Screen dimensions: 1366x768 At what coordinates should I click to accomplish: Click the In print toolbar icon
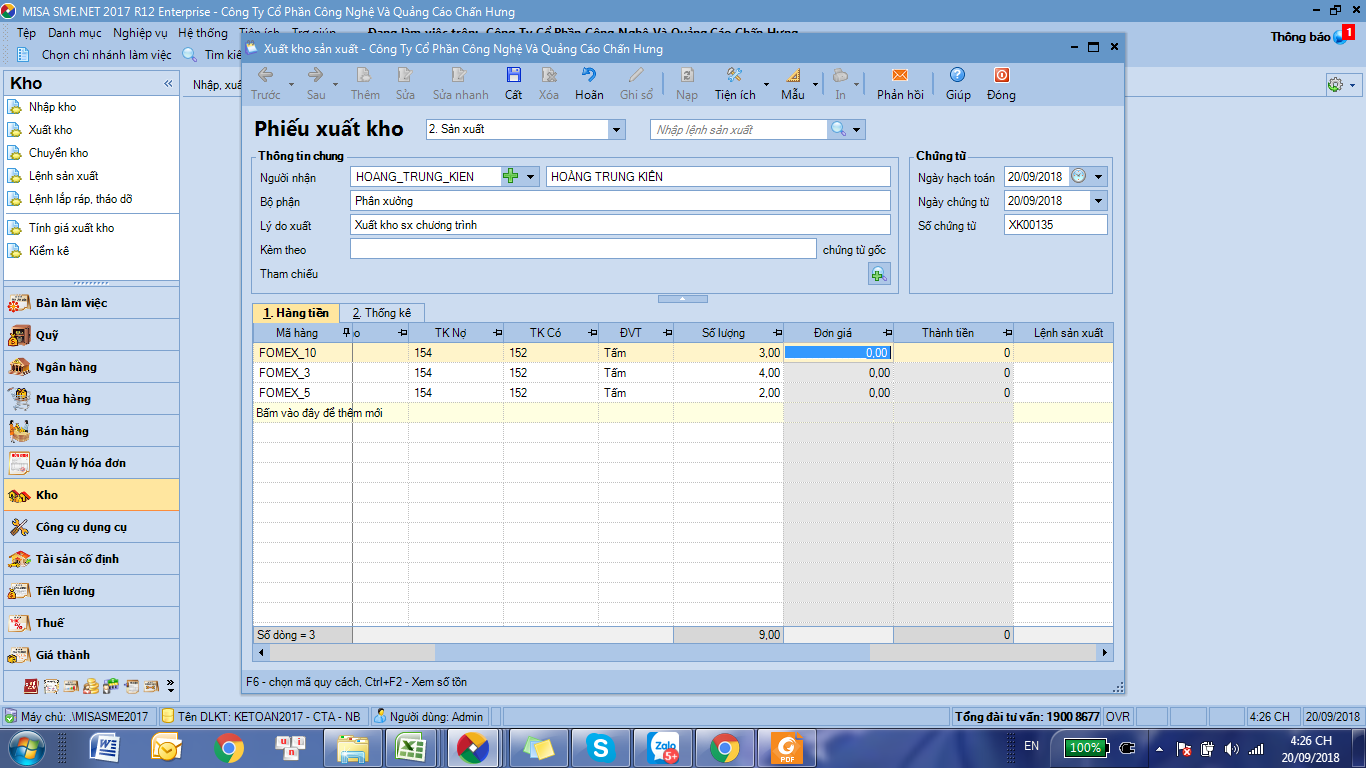pyautogui.click(x=840, y=75)
